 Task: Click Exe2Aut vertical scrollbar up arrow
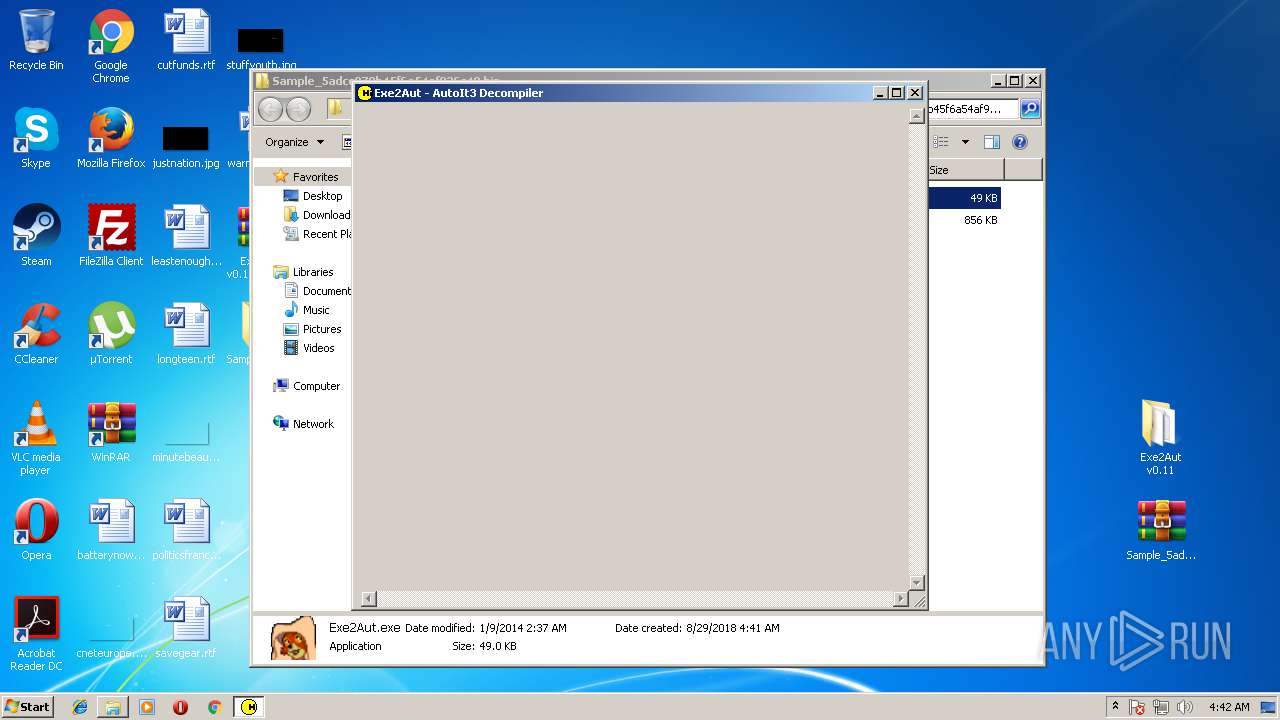(916, 117)
